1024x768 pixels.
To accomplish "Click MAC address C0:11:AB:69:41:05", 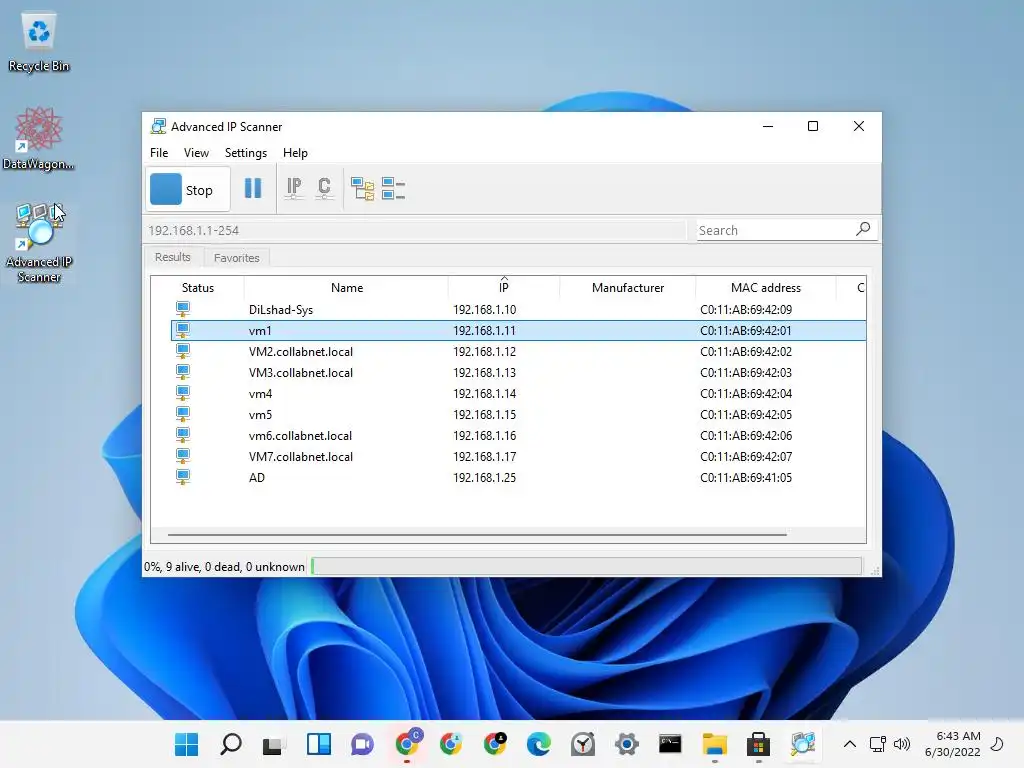I will [746, 477].
